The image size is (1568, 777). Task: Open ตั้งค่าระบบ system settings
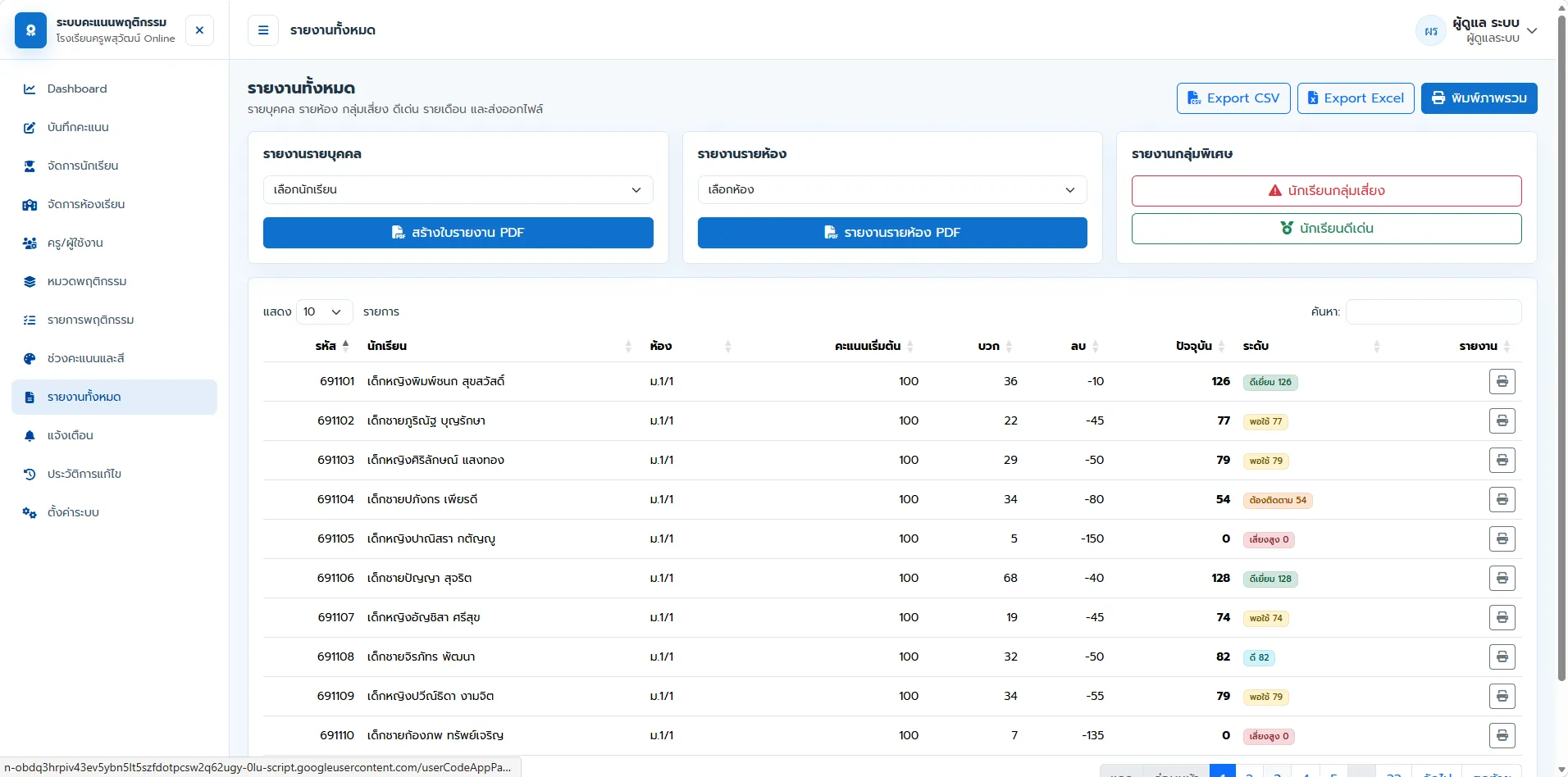coord(114,512)
